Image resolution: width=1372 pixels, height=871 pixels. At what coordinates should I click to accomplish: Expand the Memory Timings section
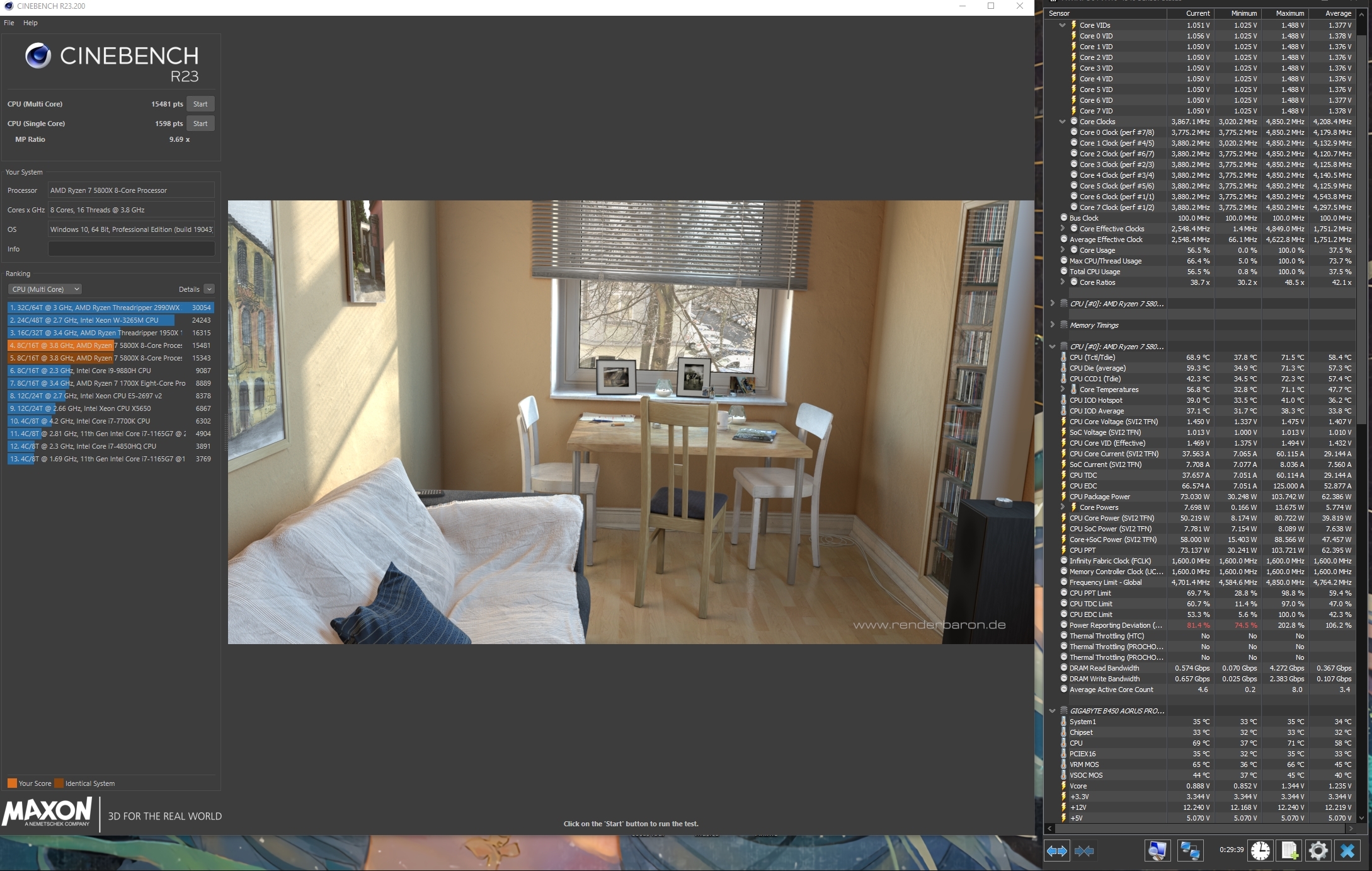[1052, 325]
